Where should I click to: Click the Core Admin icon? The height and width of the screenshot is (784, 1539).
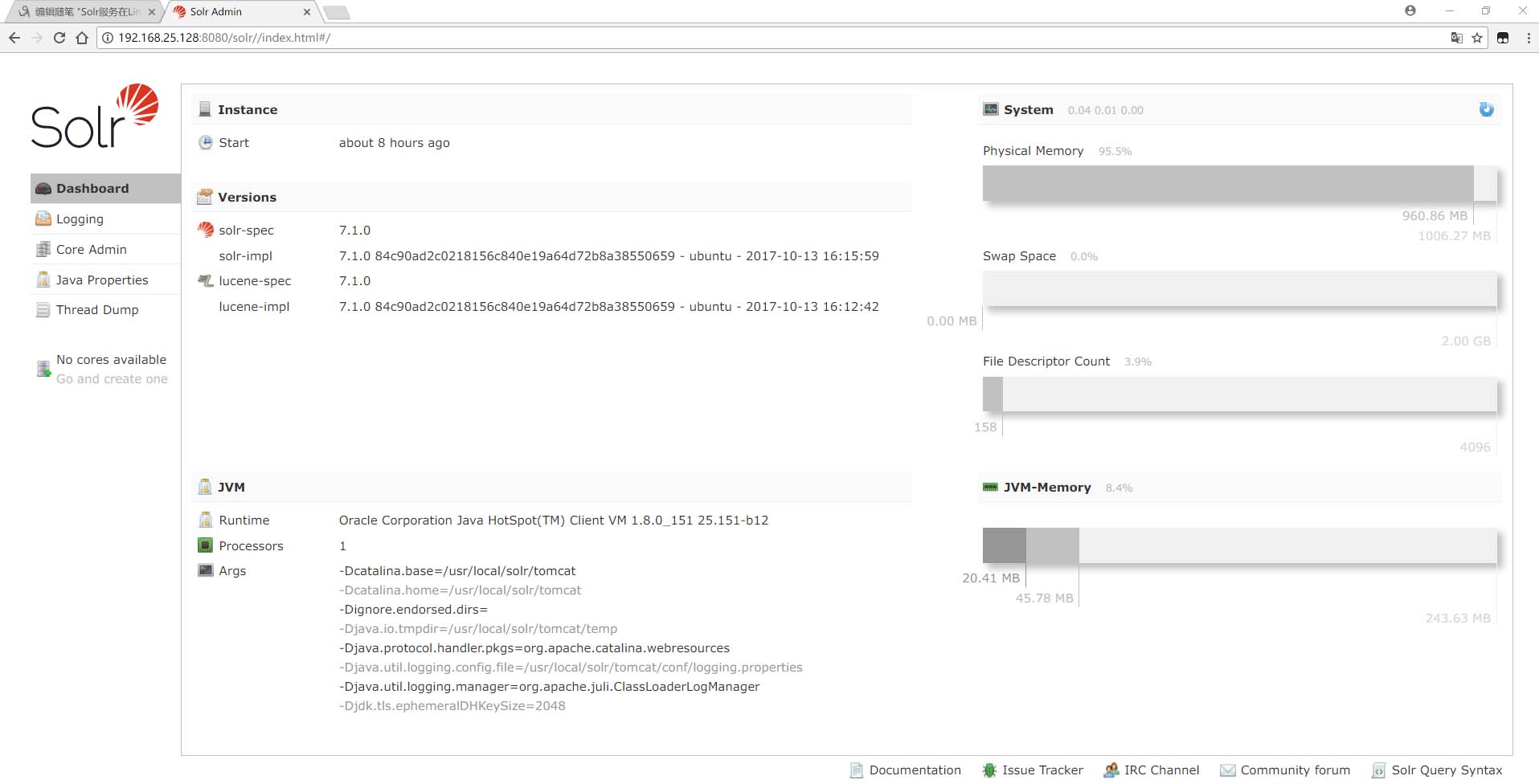click(x=43, y=250)
